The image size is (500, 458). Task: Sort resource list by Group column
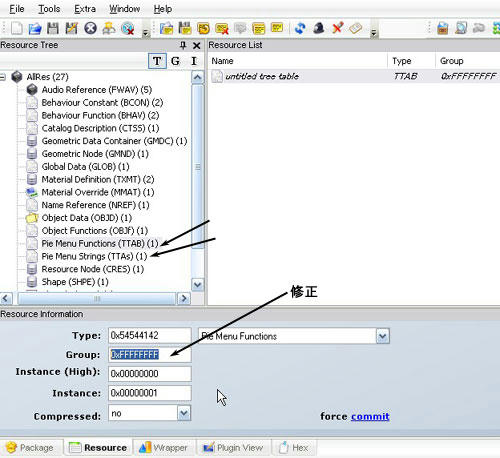point(468,61)
